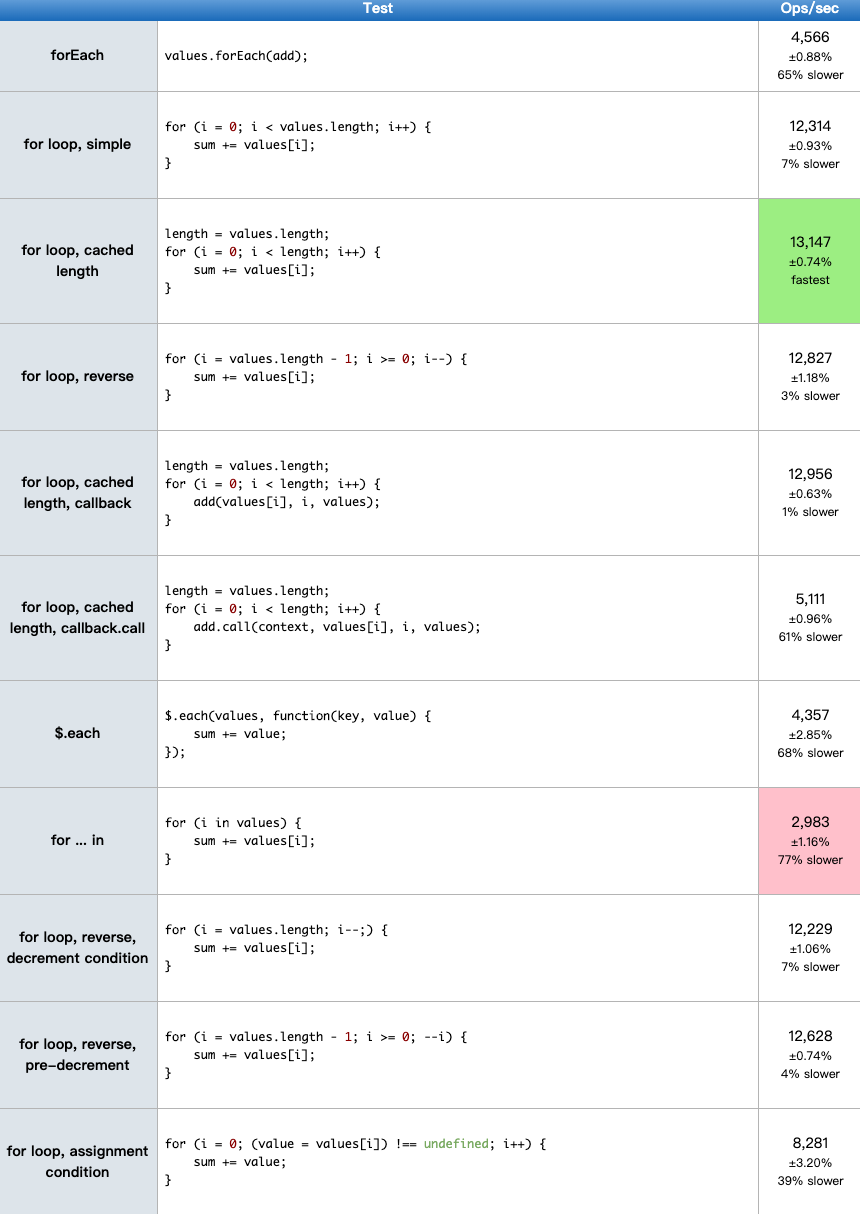The width and height of the screenshot is (860, 1214).
Task: Select "for loop, reverse, pre-decrement" label
Action: pyautogui.click(x=78, y=1054)
